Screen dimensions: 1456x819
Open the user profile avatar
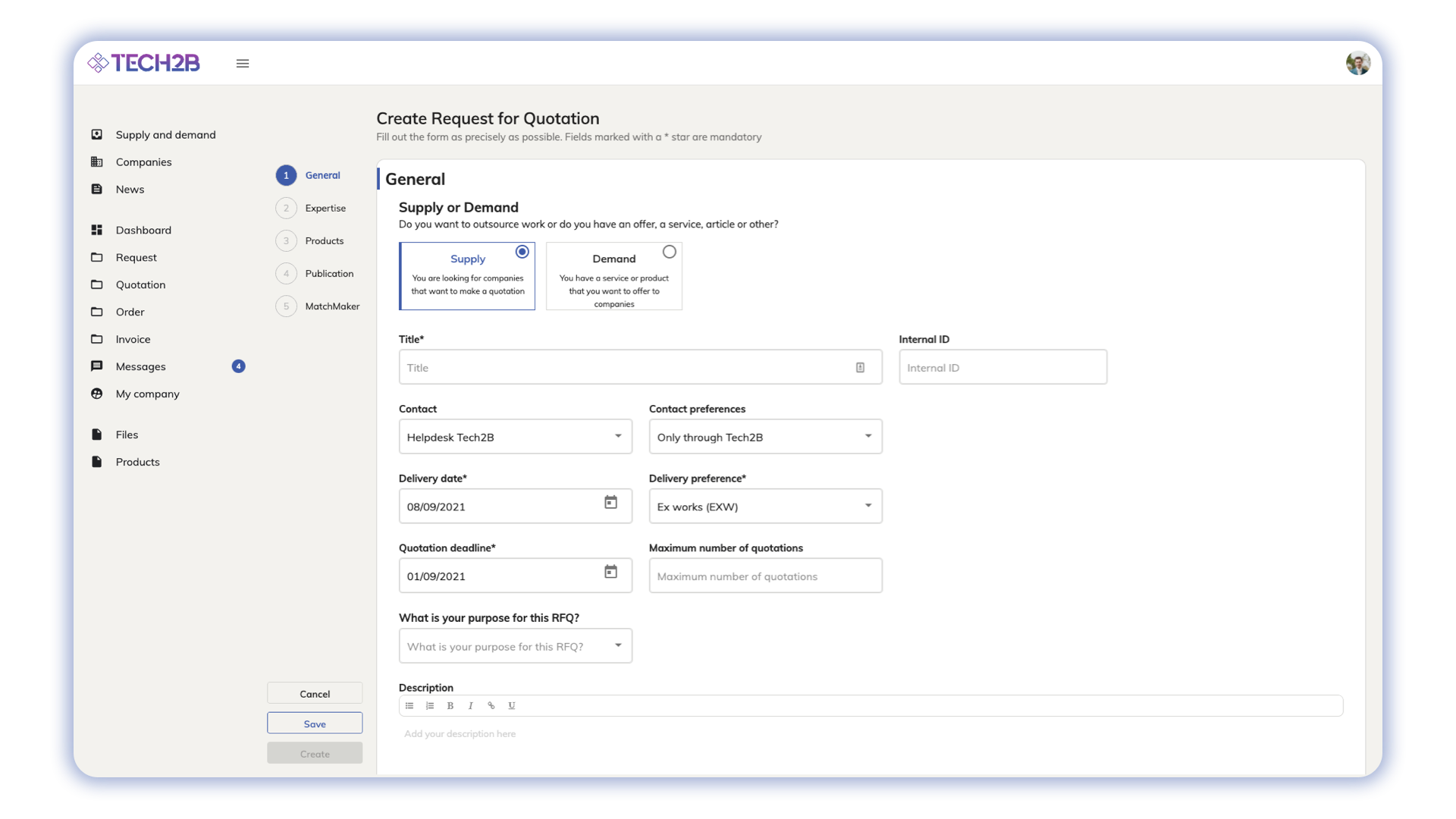tap(1357, 63)
